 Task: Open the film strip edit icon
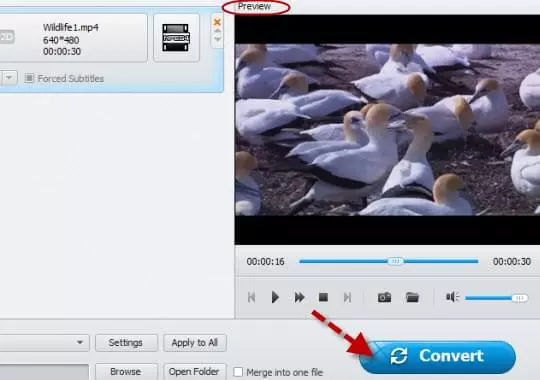click(176, 38)
